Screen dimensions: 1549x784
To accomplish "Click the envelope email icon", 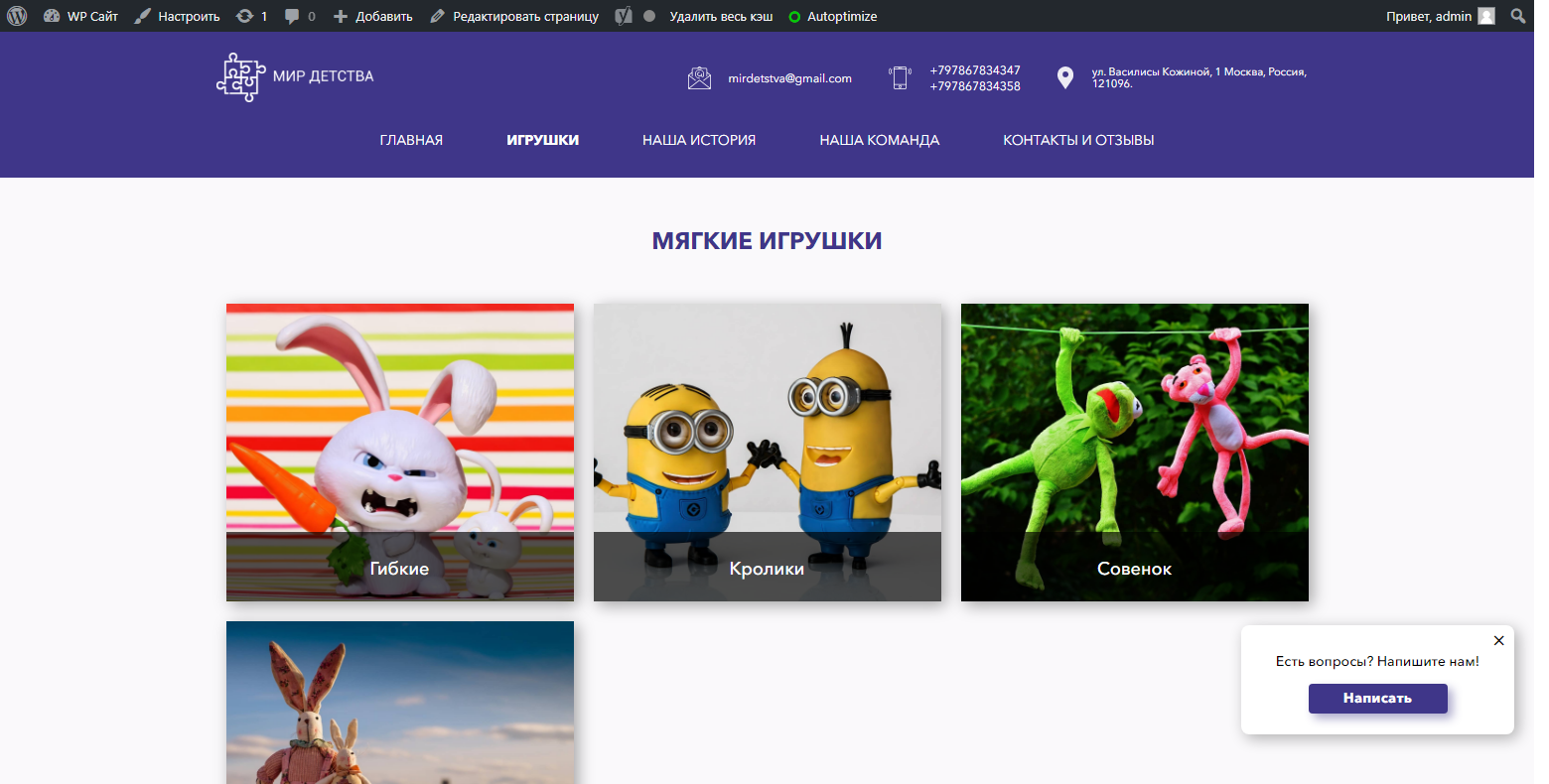I will point(699,77).
